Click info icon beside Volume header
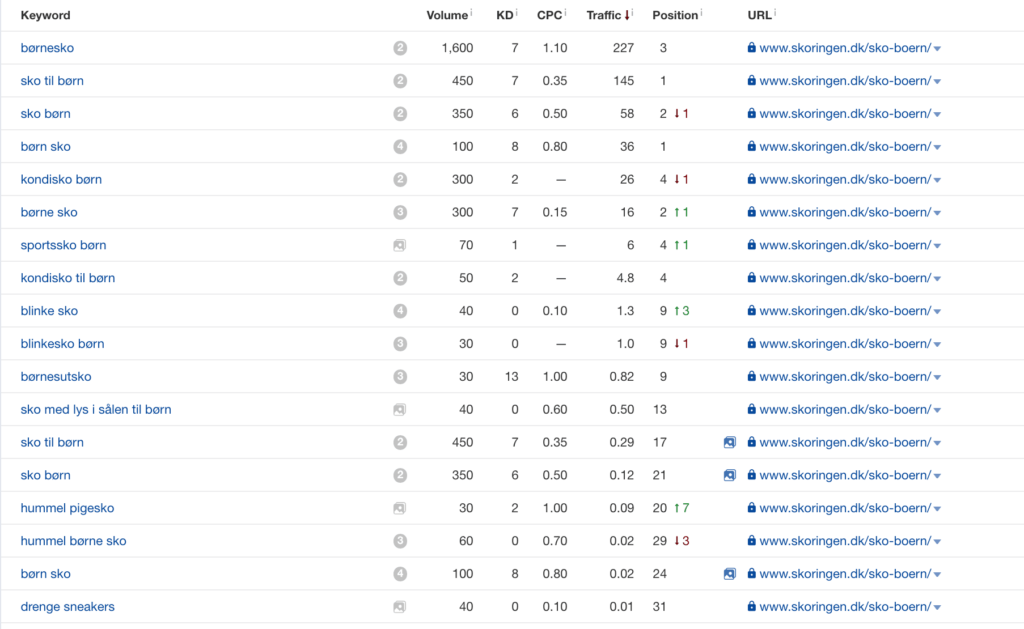This screenshot has width=1024, height=629. [x=471, y=13]
